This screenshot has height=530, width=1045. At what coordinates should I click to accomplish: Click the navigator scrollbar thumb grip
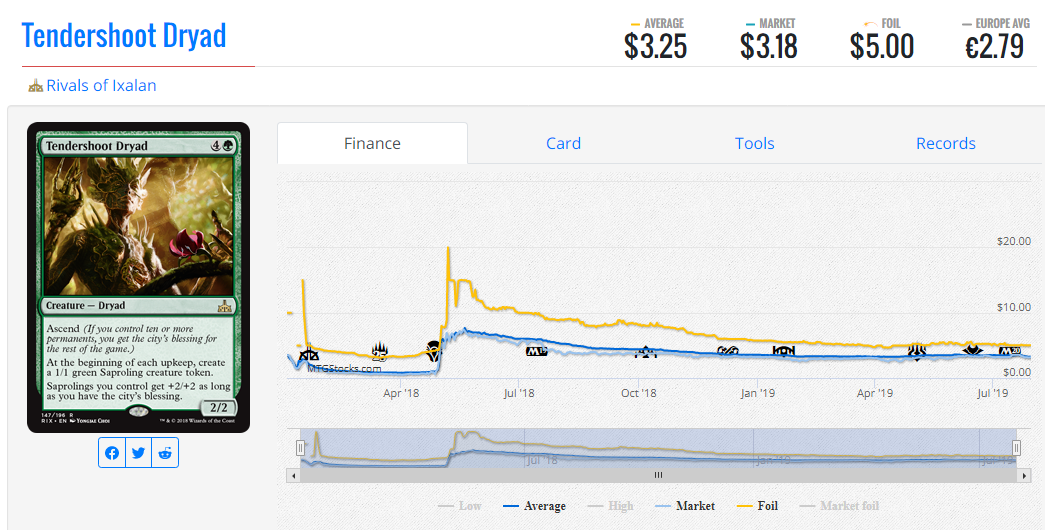point(658,475)
